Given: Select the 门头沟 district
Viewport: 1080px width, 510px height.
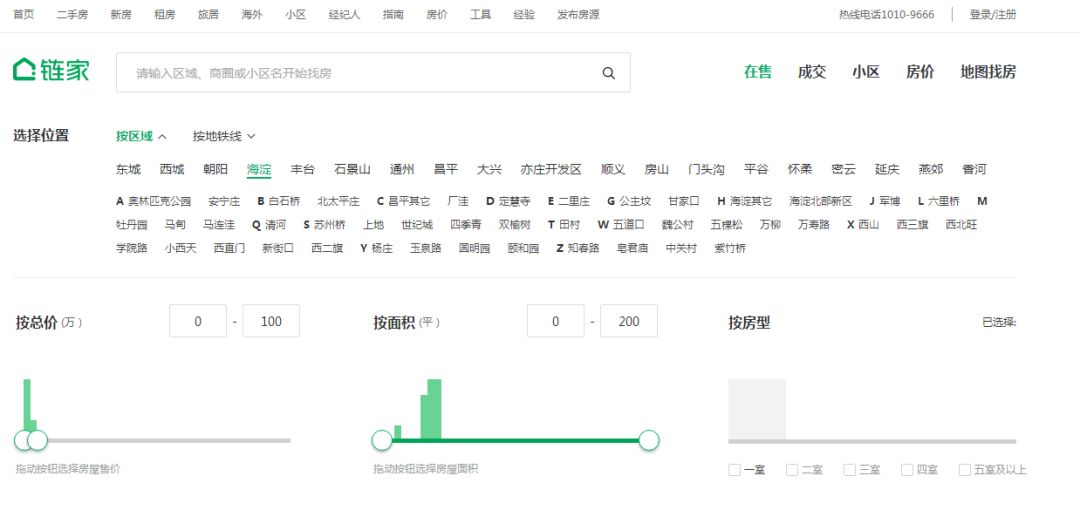Looking at the screenshot, I should coord(707,170).
